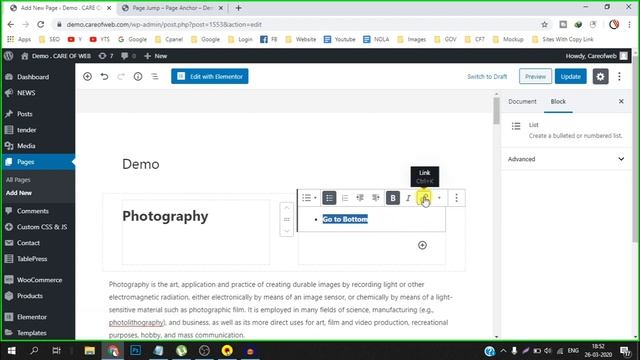Image resolution: width=640 pixels, height=360 pixels.
Task: Click Add New submenu link
Action: coord(19,193)
